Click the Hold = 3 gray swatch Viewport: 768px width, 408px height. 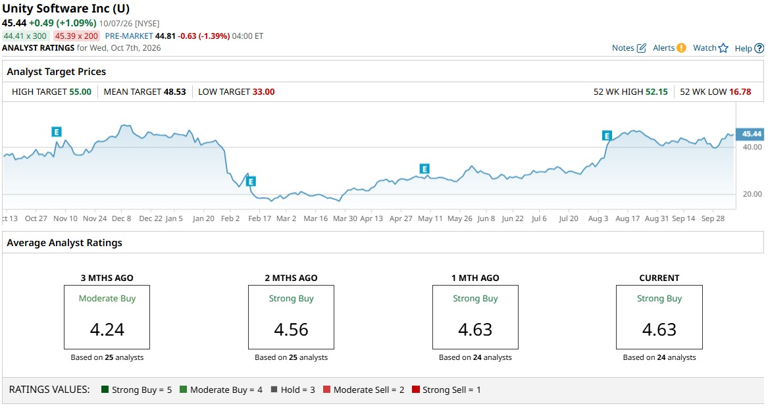(x=274, y=390)
